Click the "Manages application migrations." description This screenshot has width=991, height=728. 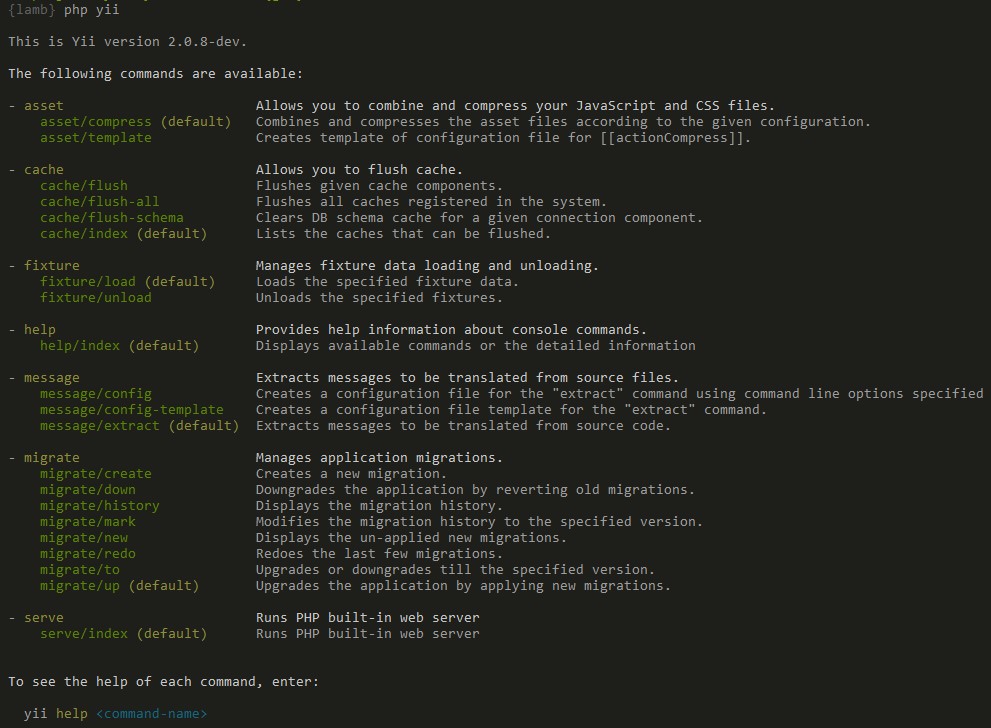pos(379,458)
